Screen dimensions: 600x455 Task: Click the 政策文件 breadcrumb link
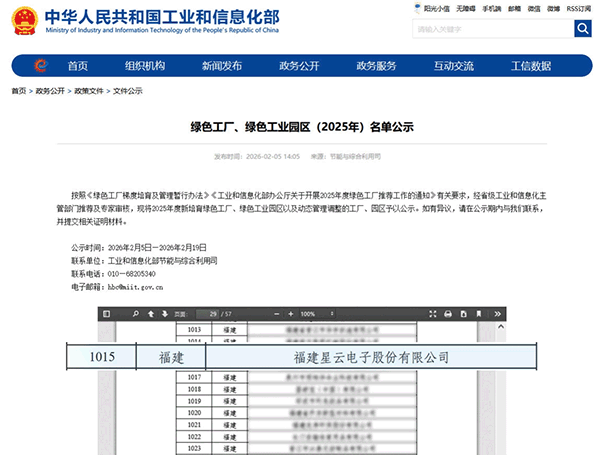pos(87,90)
